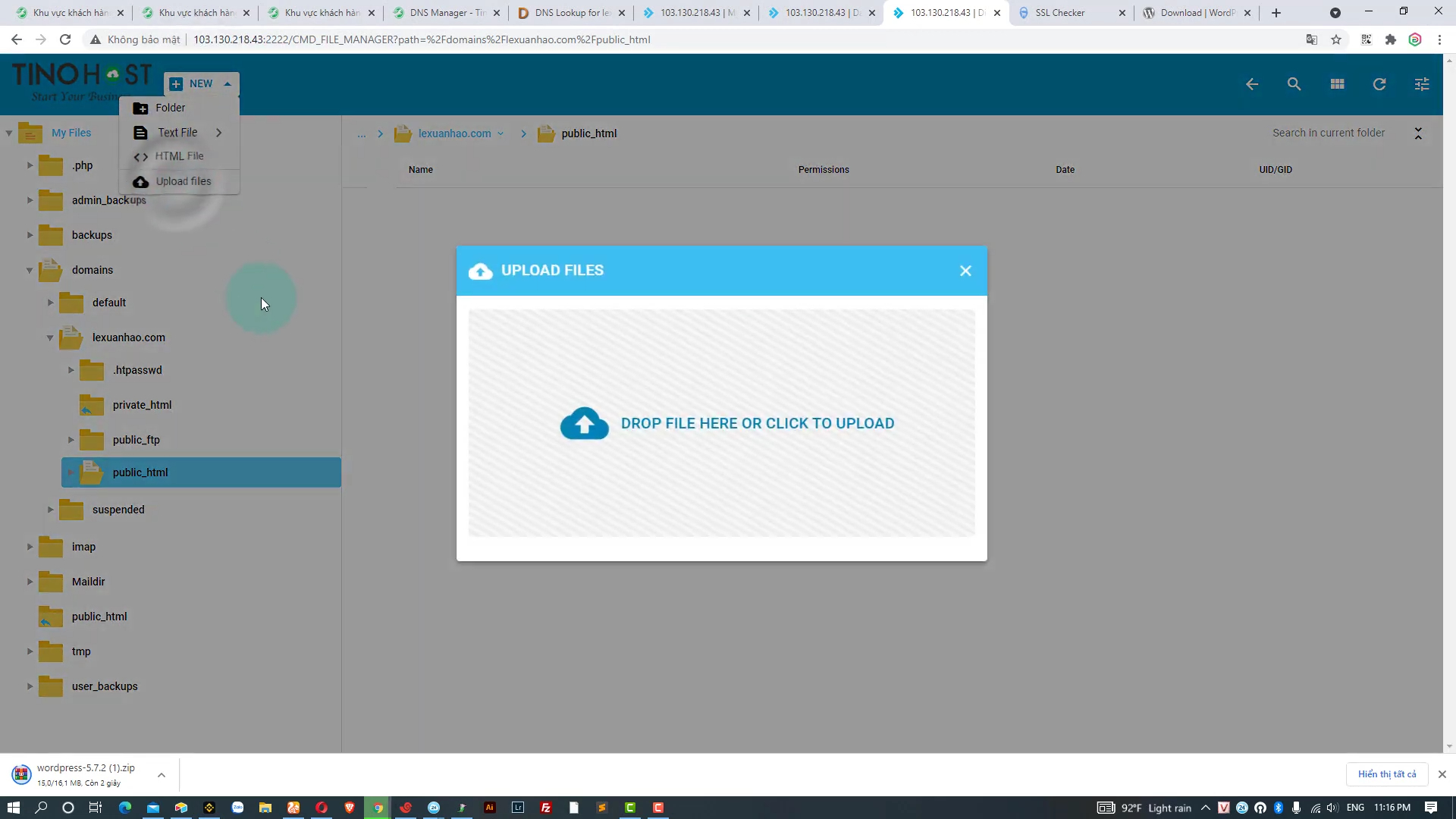Click the Upload Files cloud icon
The width and height of the screenshot is (1456, 819).
[584, 423]
